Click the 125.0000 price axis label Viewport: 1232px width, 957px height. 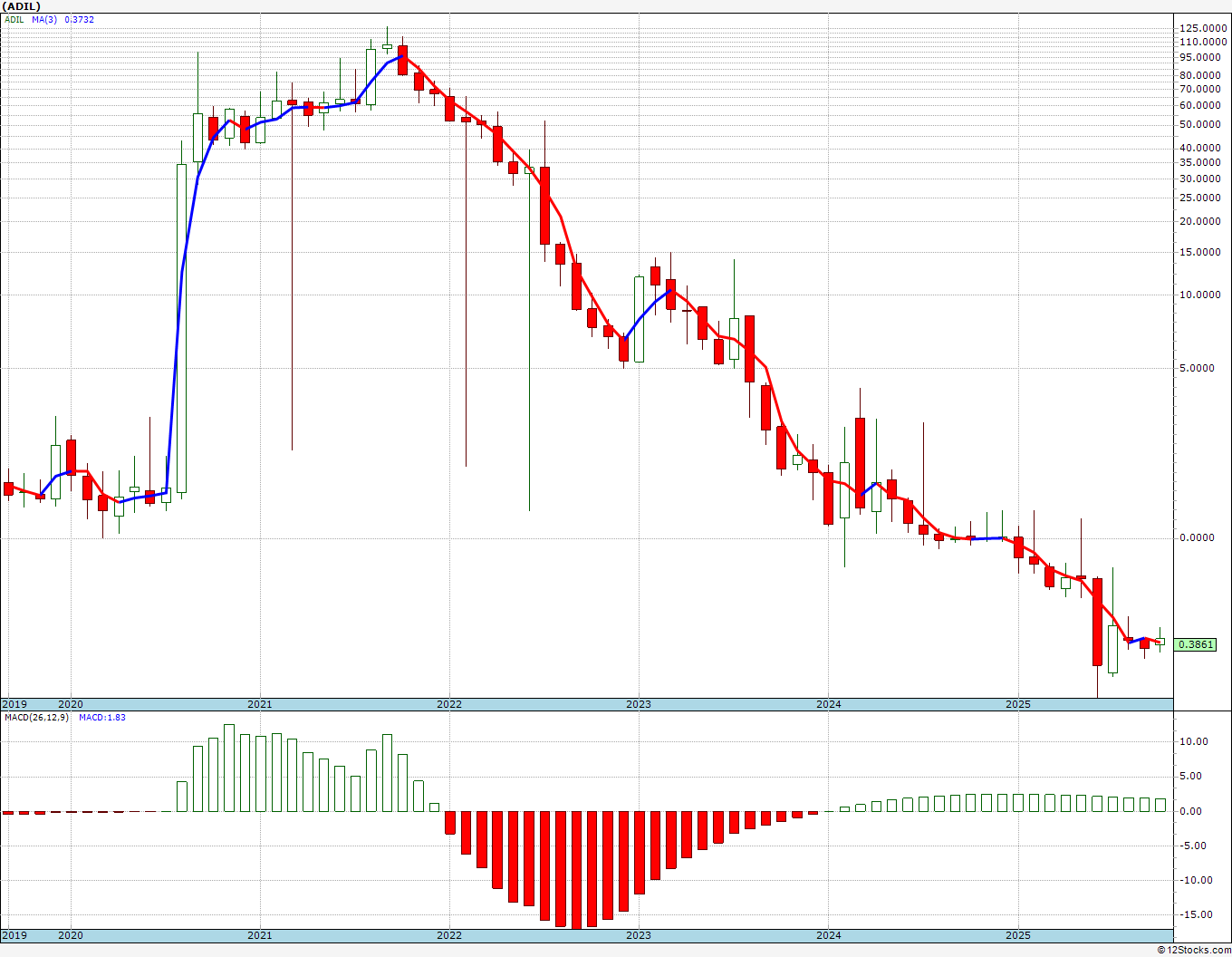1203,28
